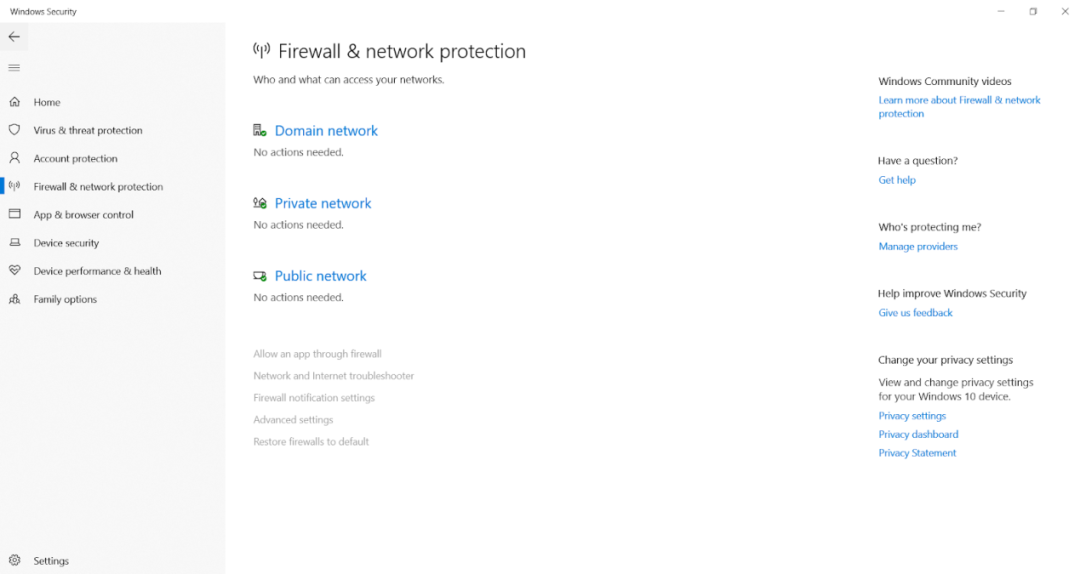
Task: Click the Virus & threat protection shield icon
Action: pos(14,130)
